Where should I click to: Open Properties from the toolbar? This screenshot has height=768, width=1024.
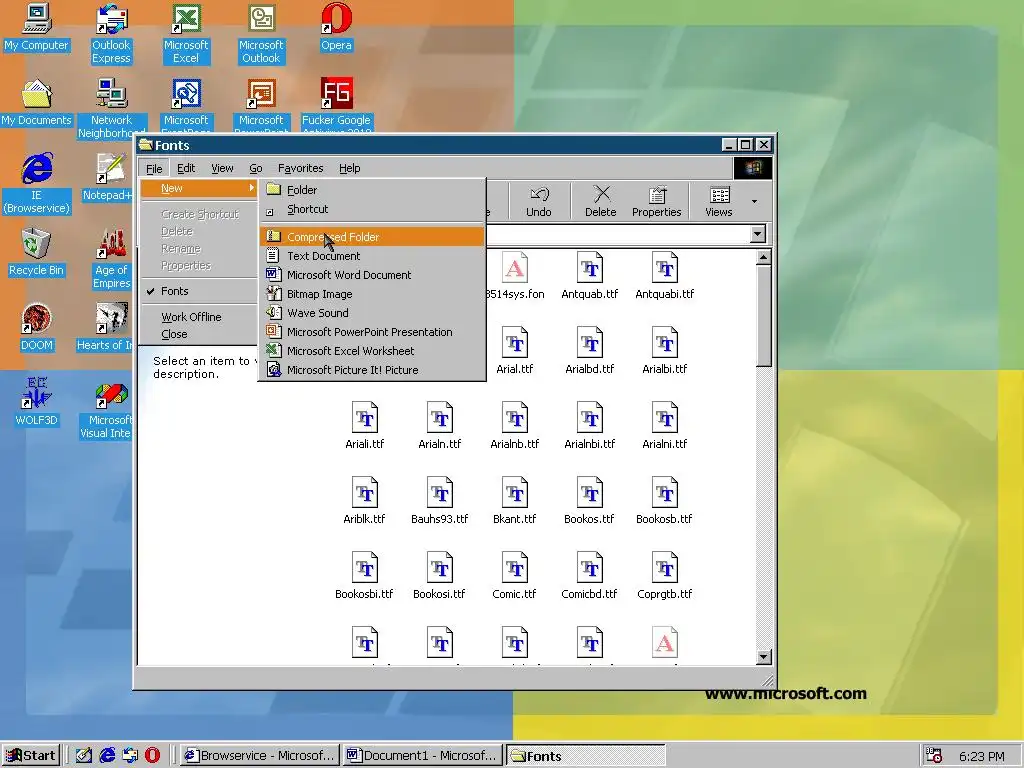click(x=656, y=201)
